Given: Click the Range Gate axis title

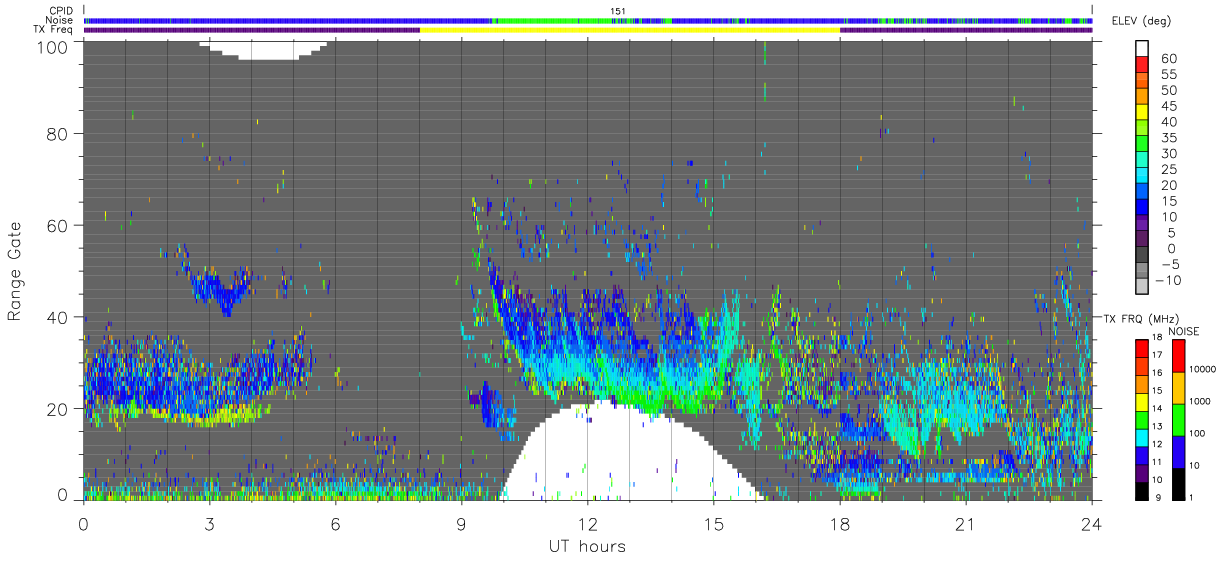Looking at the screenshot, I should (x=15, y=272).
